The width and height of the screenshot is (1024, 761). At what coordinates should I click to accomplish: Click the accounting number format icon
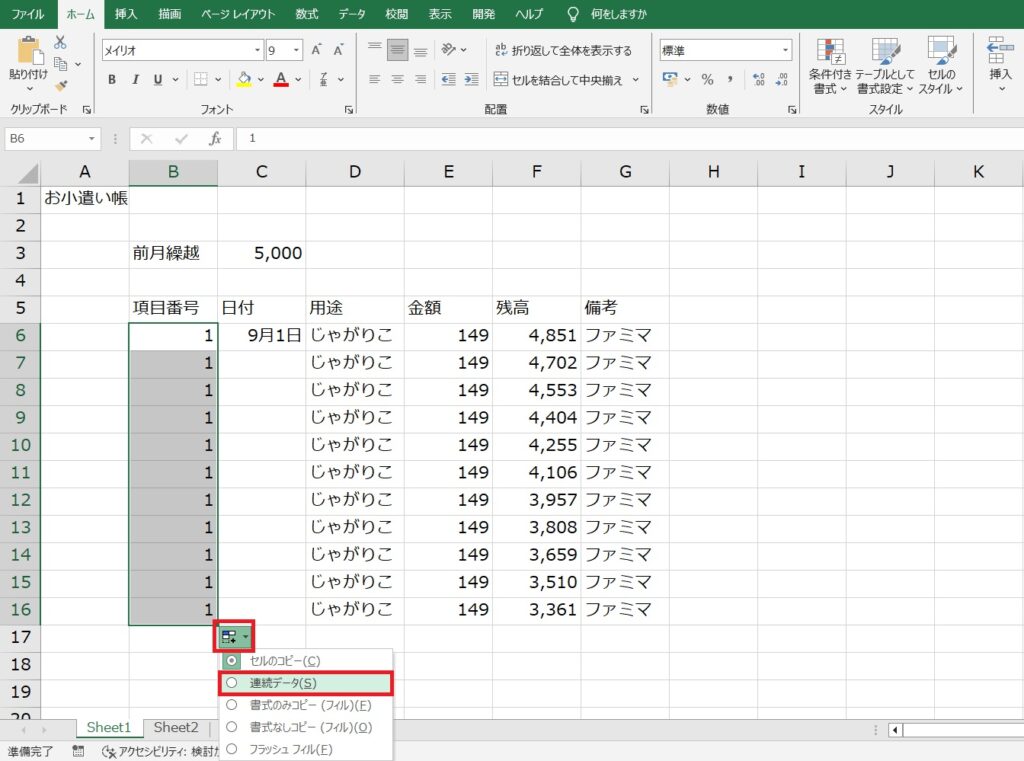tap(670, 80)
